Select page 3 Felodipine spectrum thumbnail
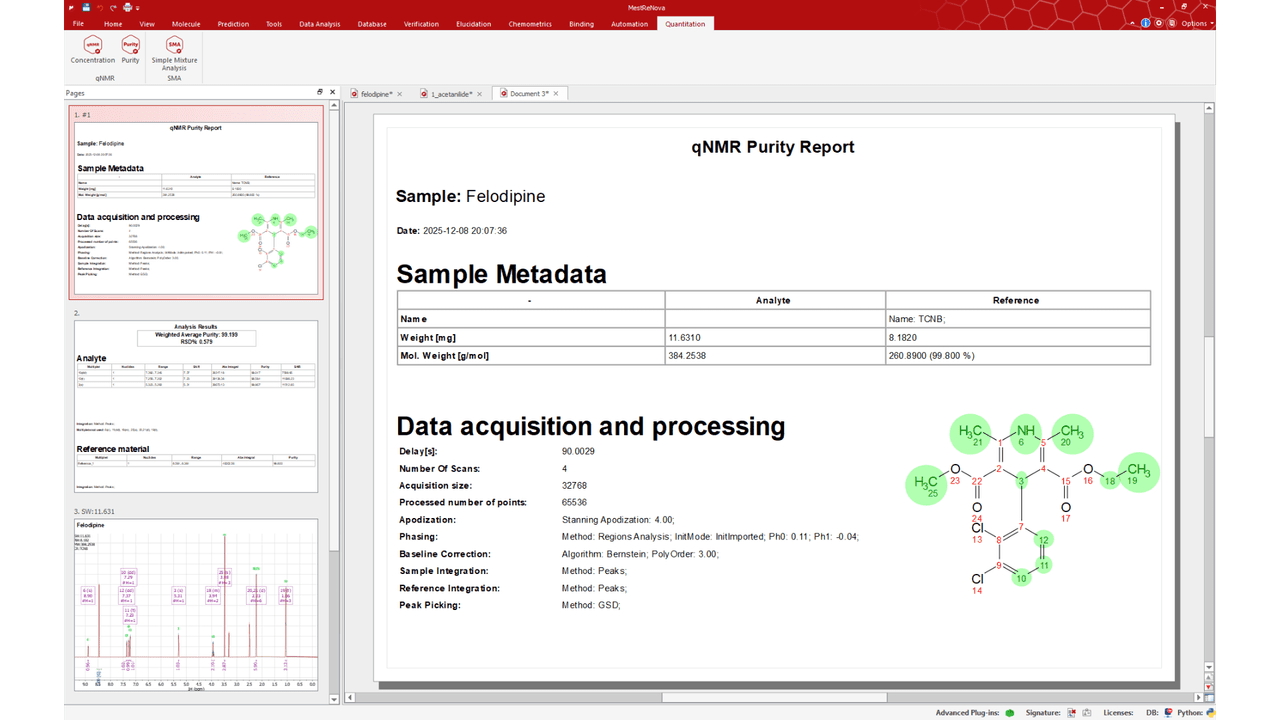 196,603
